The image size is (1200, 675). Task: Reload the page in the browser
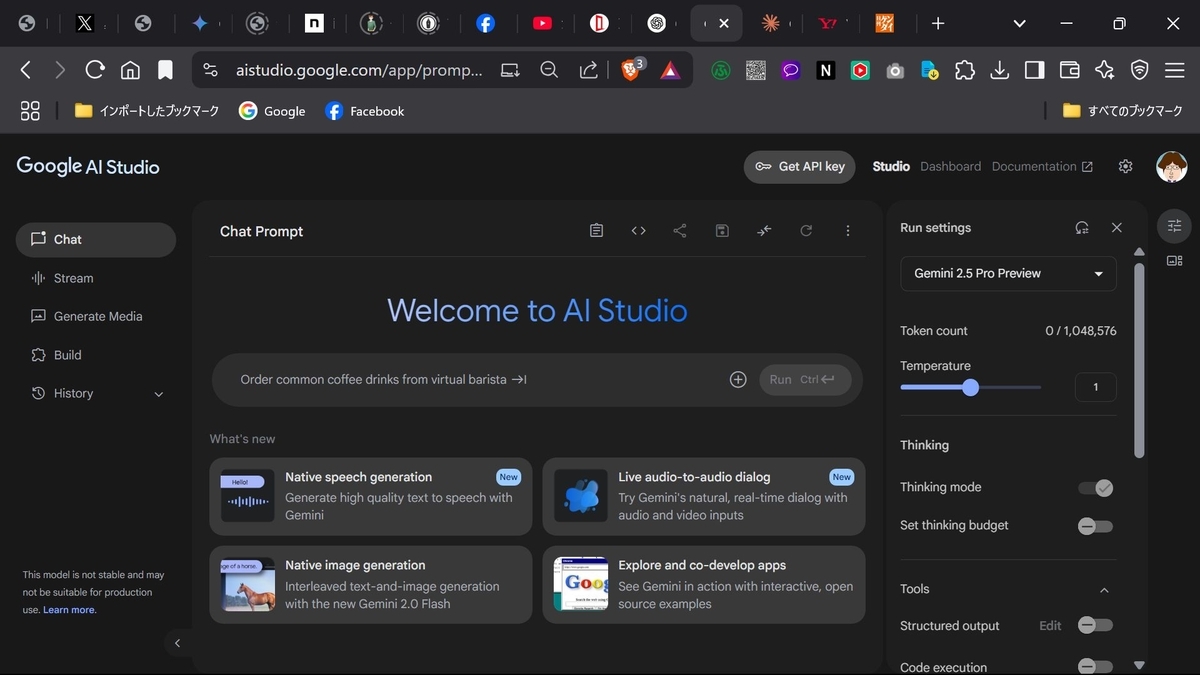pos(95,70)
